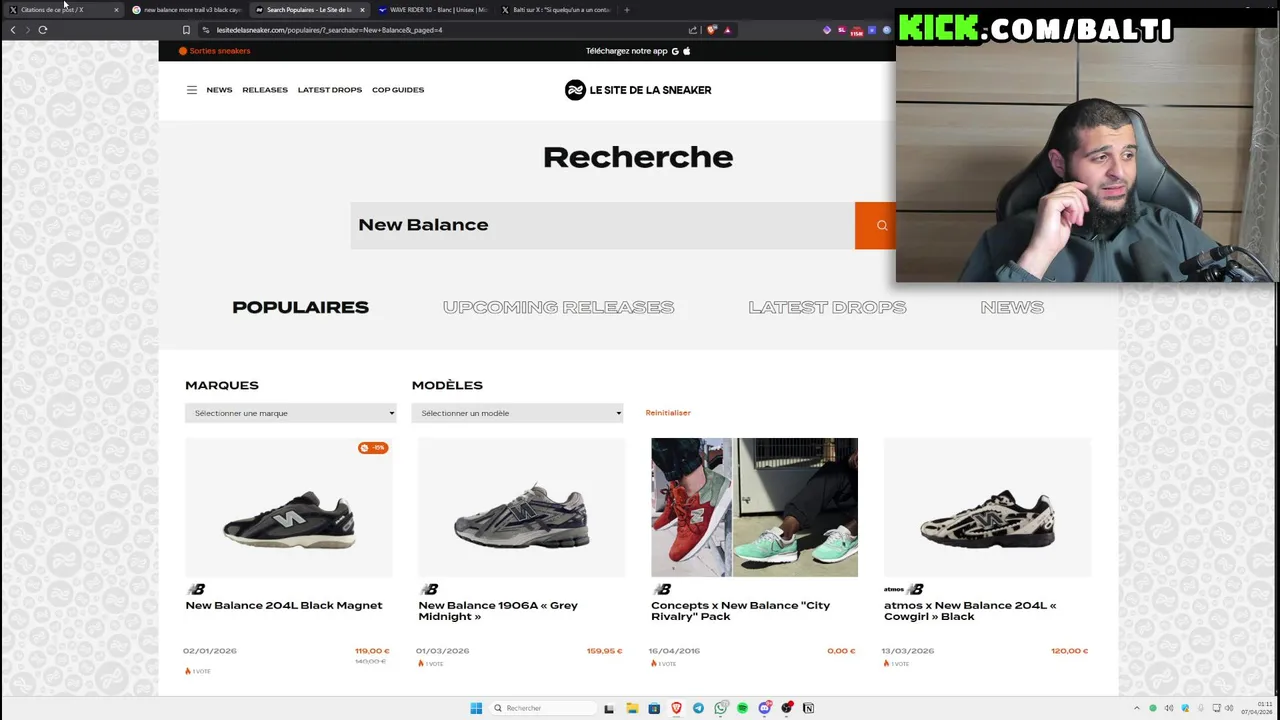The image size is (1280, 720).
Task: Click the browser forward arrow
Action: point(27,30)
